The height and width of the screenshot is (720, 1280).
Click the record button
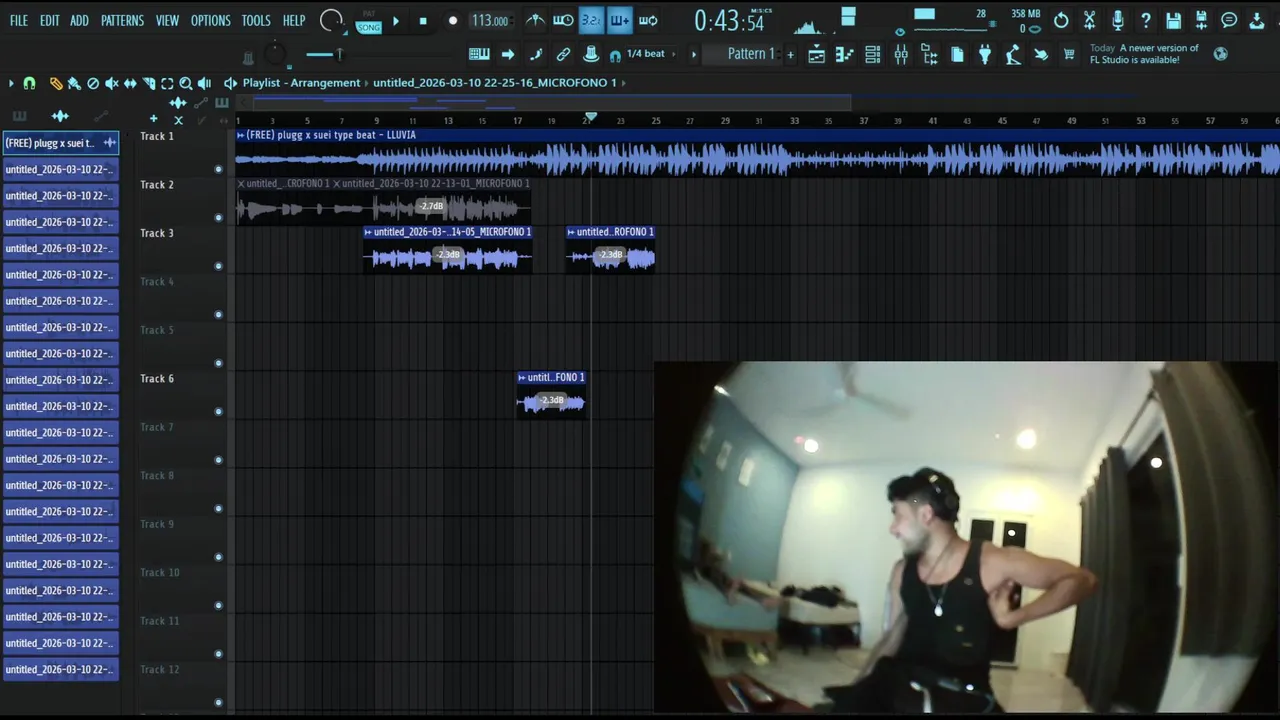[452, 20]
